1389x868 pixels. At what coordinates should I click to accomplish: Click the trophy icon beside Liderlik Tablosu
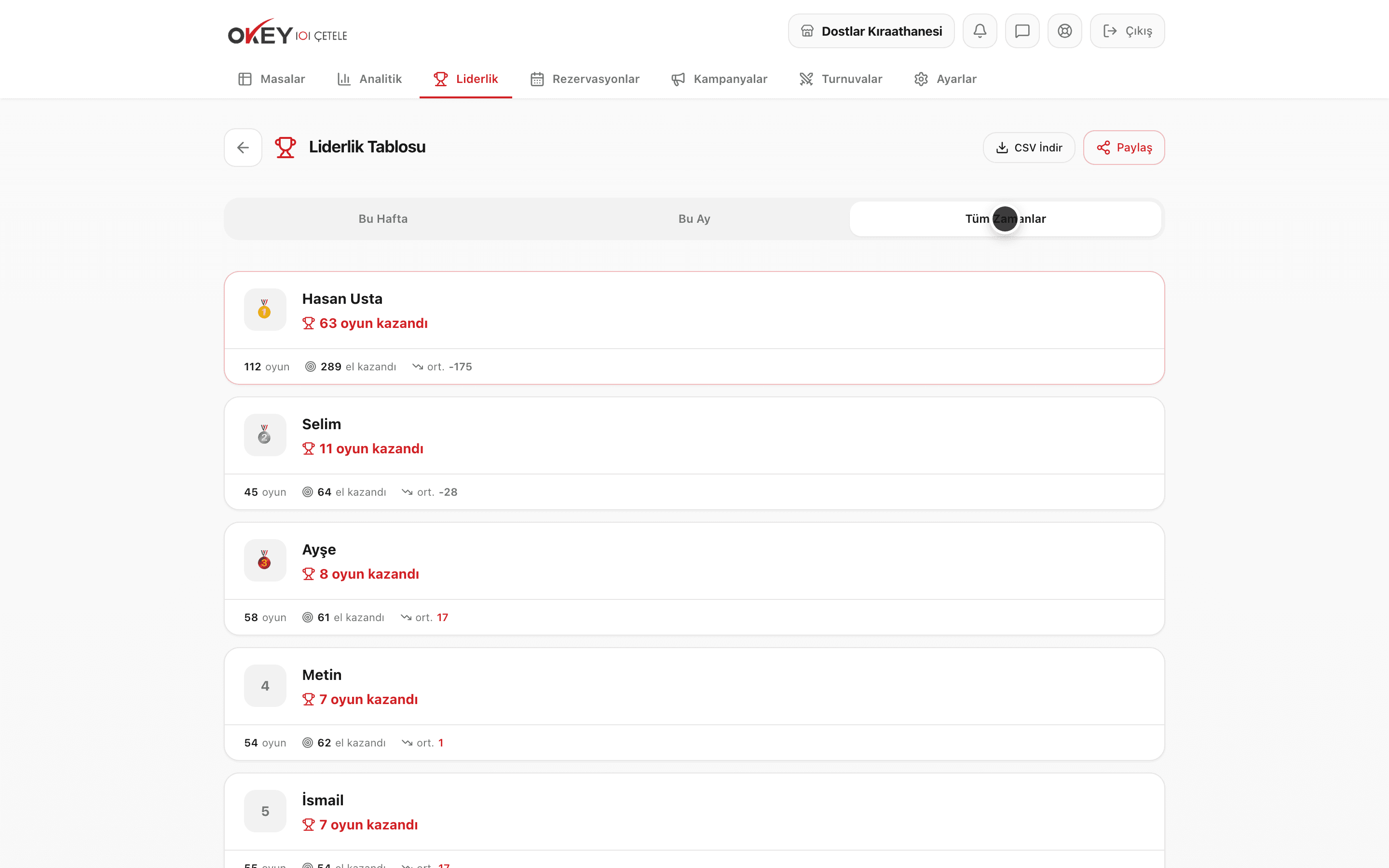click(285, 148)
